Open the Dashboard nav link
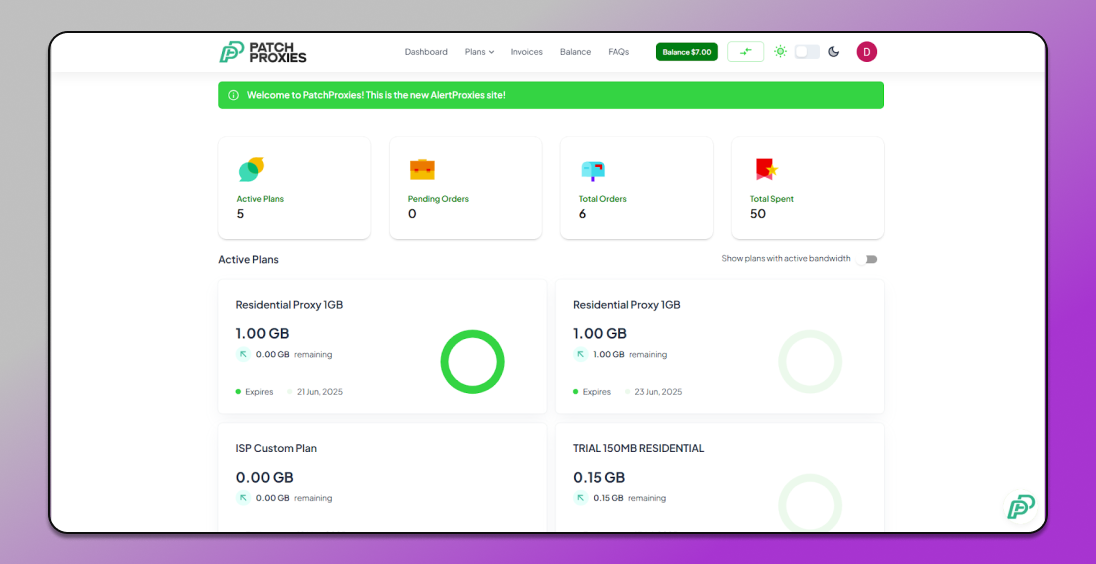Image resolution: width=1096 pixels, height=564 pixels. tap(426, 52)
